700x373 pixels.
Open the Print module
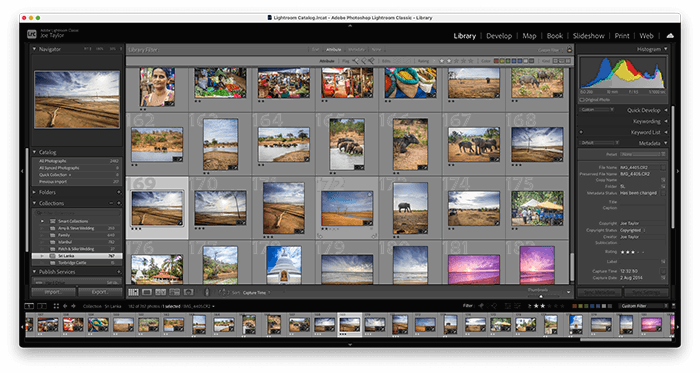[621, 36]
